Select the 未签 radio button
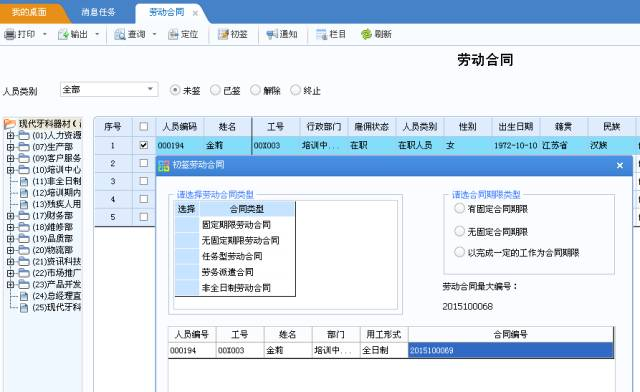 175,90
